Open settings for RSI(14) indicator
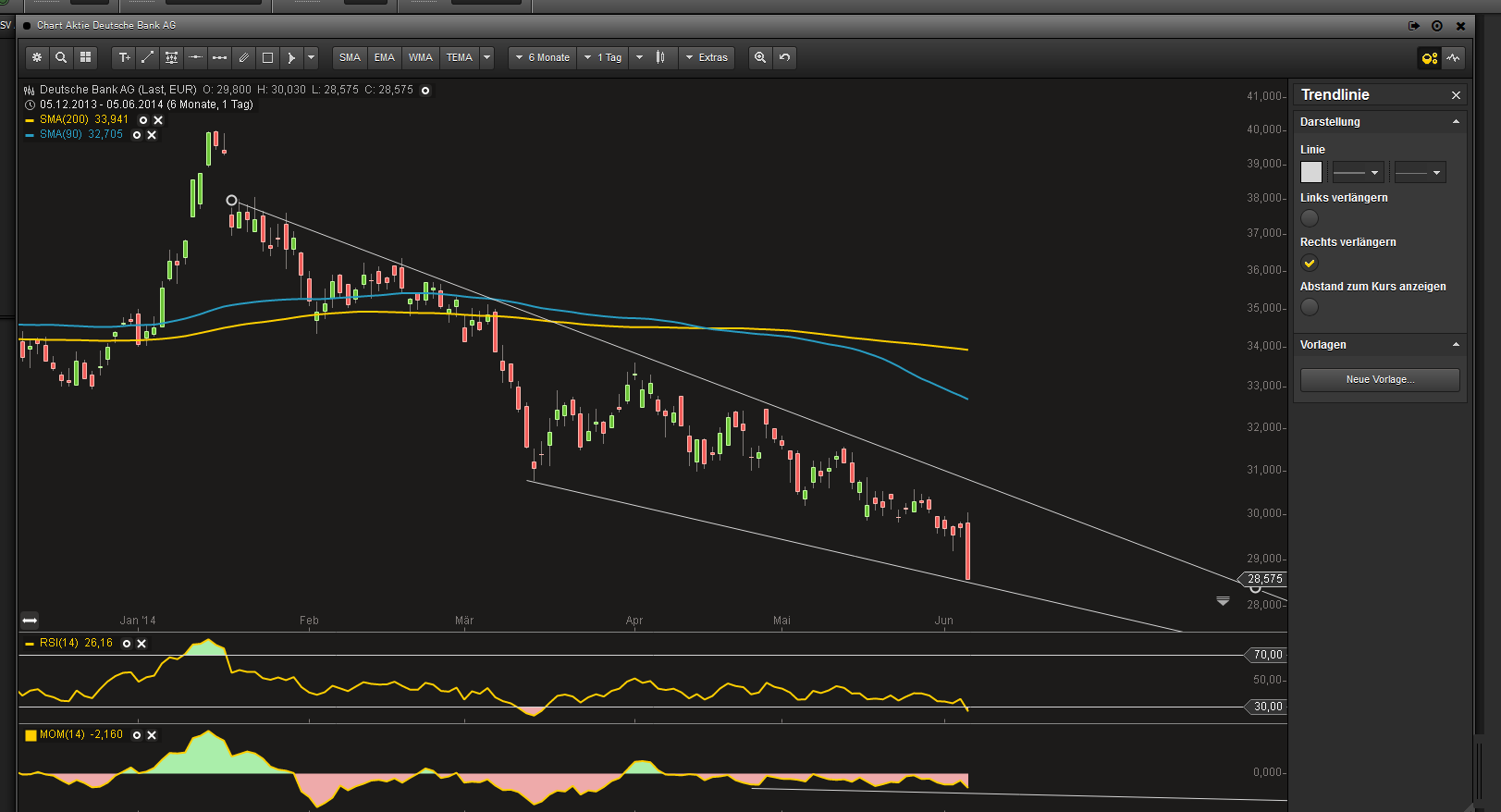 click(127, 644)
